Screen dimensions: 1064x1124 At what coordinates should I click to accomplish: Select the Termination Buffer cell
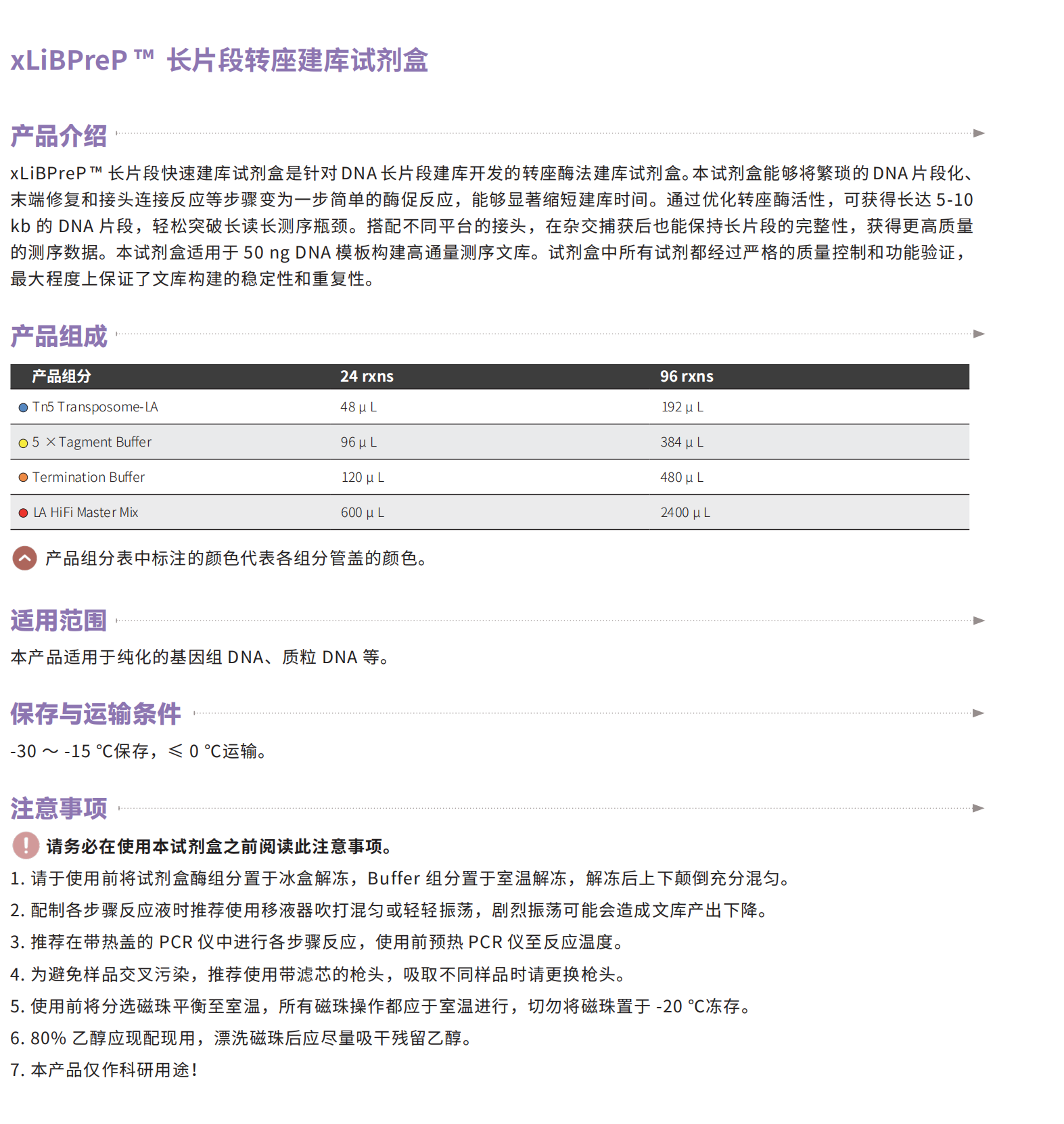point(89,477)
